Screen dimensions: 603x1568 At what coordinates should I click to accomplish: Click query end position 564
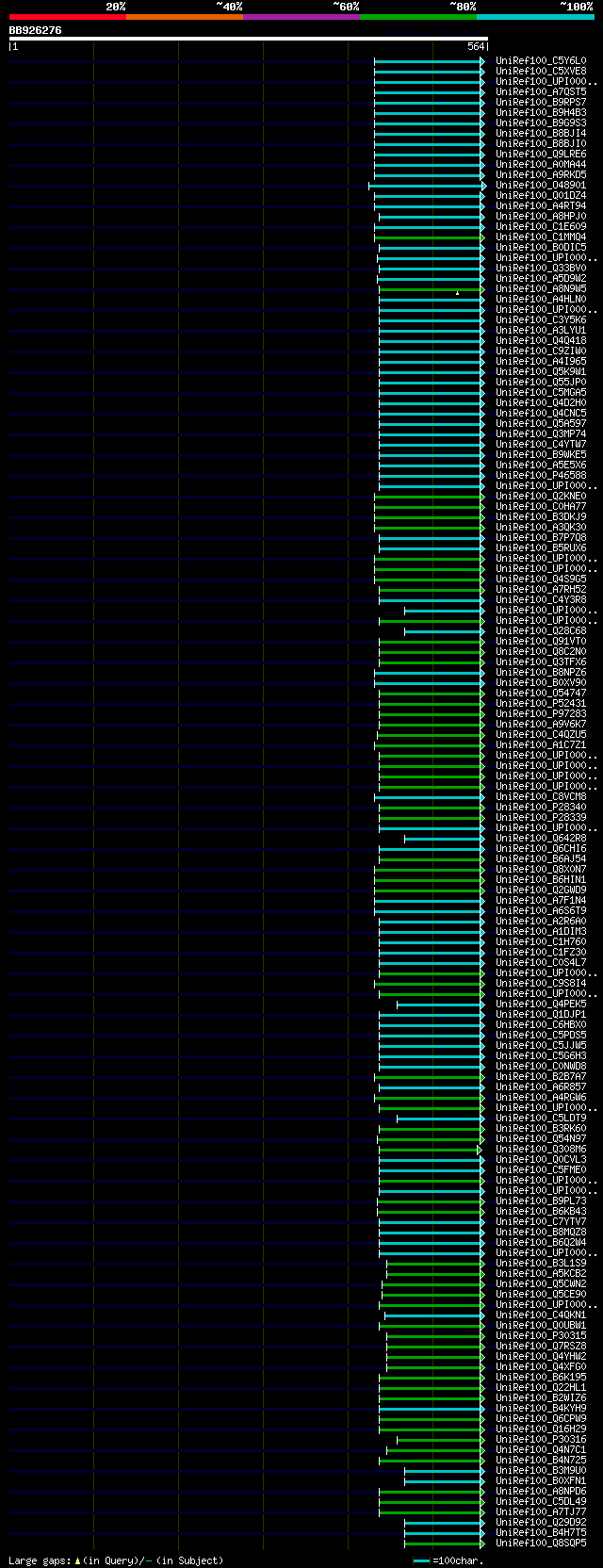pyautogui.click(x=476, y=46)
